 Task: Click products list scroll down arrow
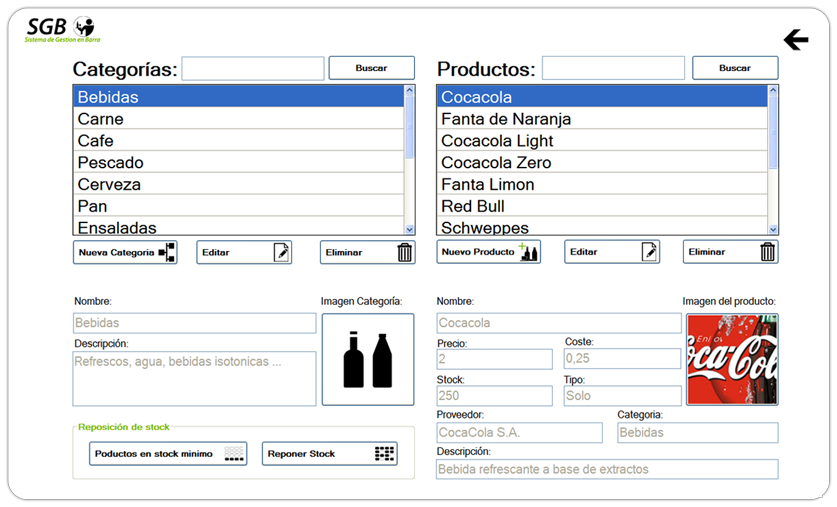tap(773, 229)
